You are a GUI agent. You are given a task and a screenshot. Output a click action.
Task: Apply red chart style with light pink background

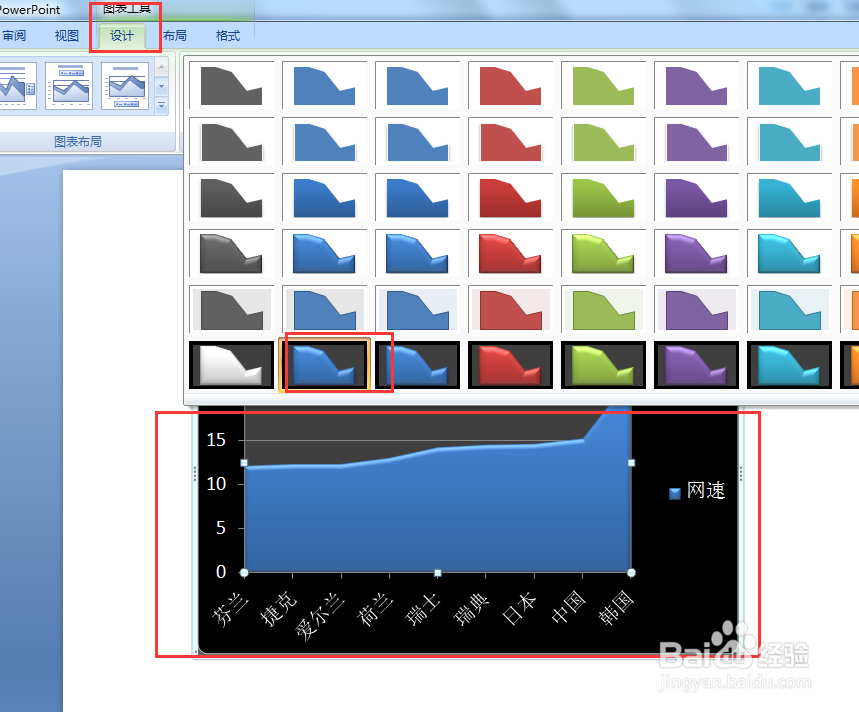tap(510, 309)
